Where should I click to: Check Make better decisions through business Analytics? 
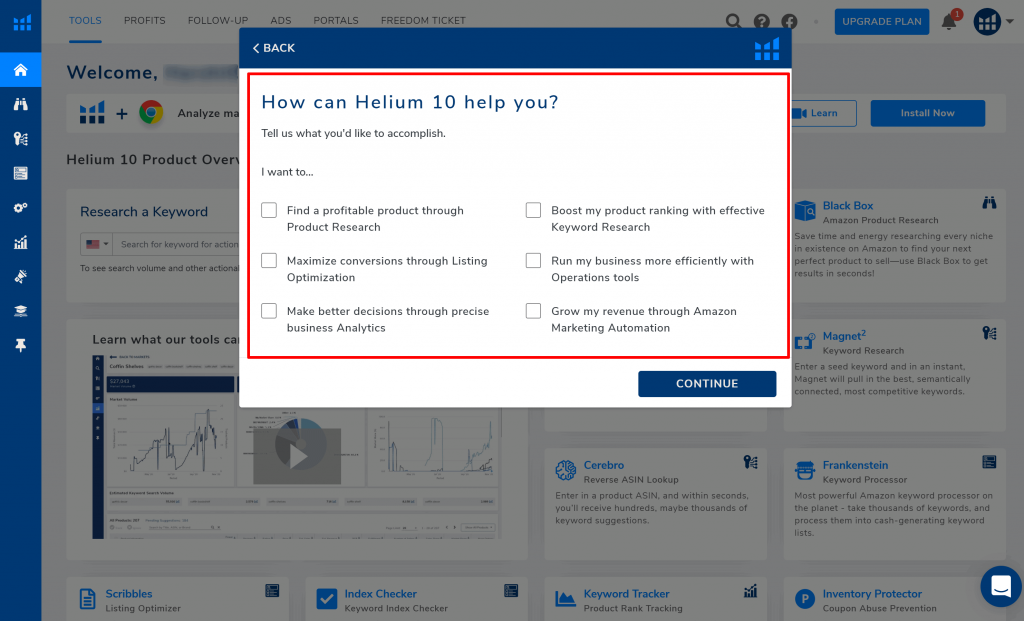click(269, 311)
